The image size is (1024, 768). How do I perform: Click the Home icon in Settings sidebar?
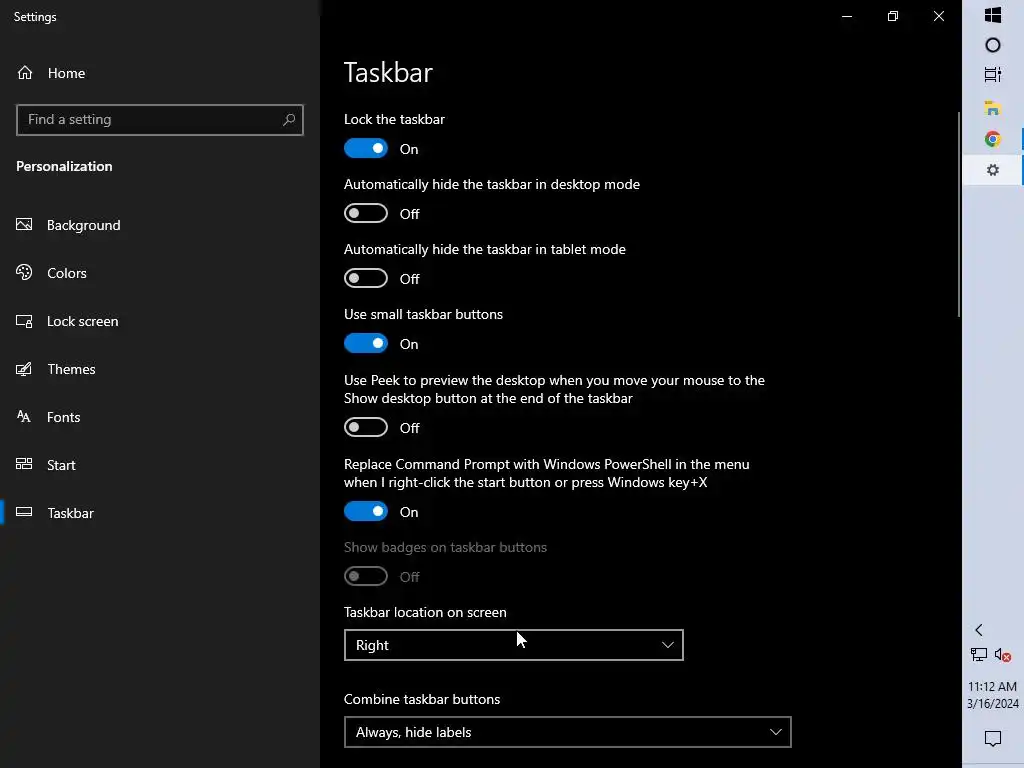[x=25, y=73]
